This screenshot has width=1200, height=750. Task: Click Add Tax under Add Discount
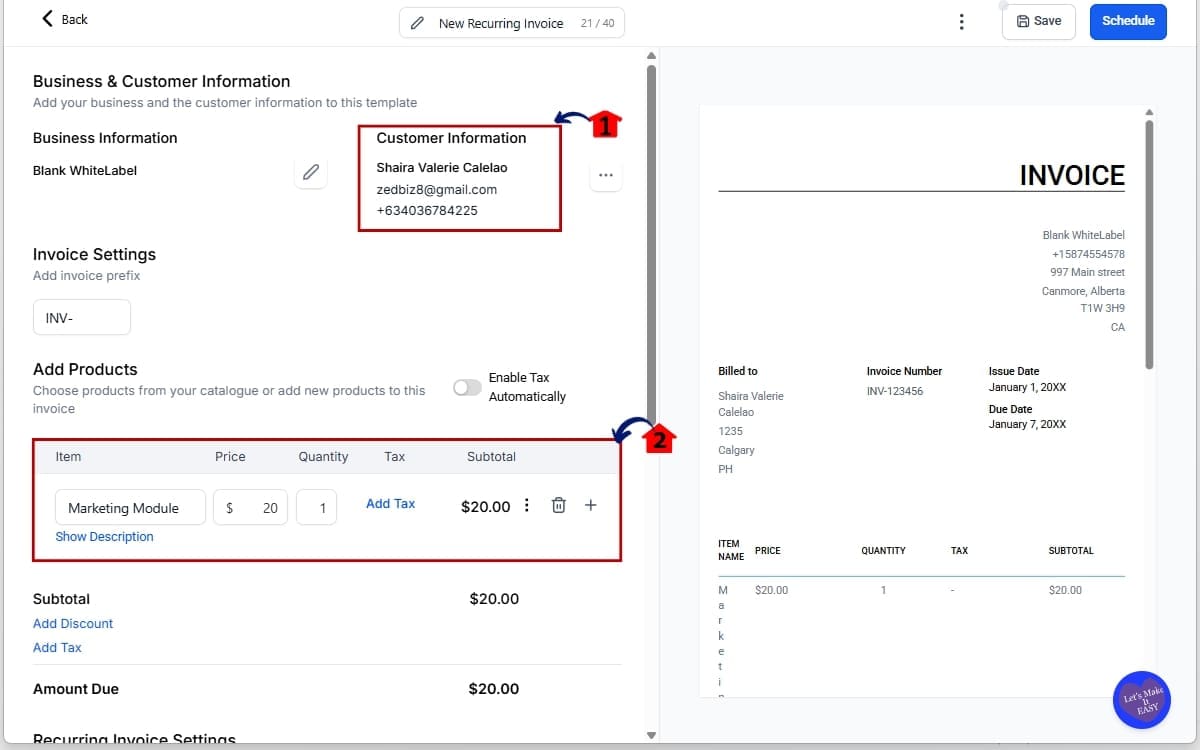(x=56, y=647)
